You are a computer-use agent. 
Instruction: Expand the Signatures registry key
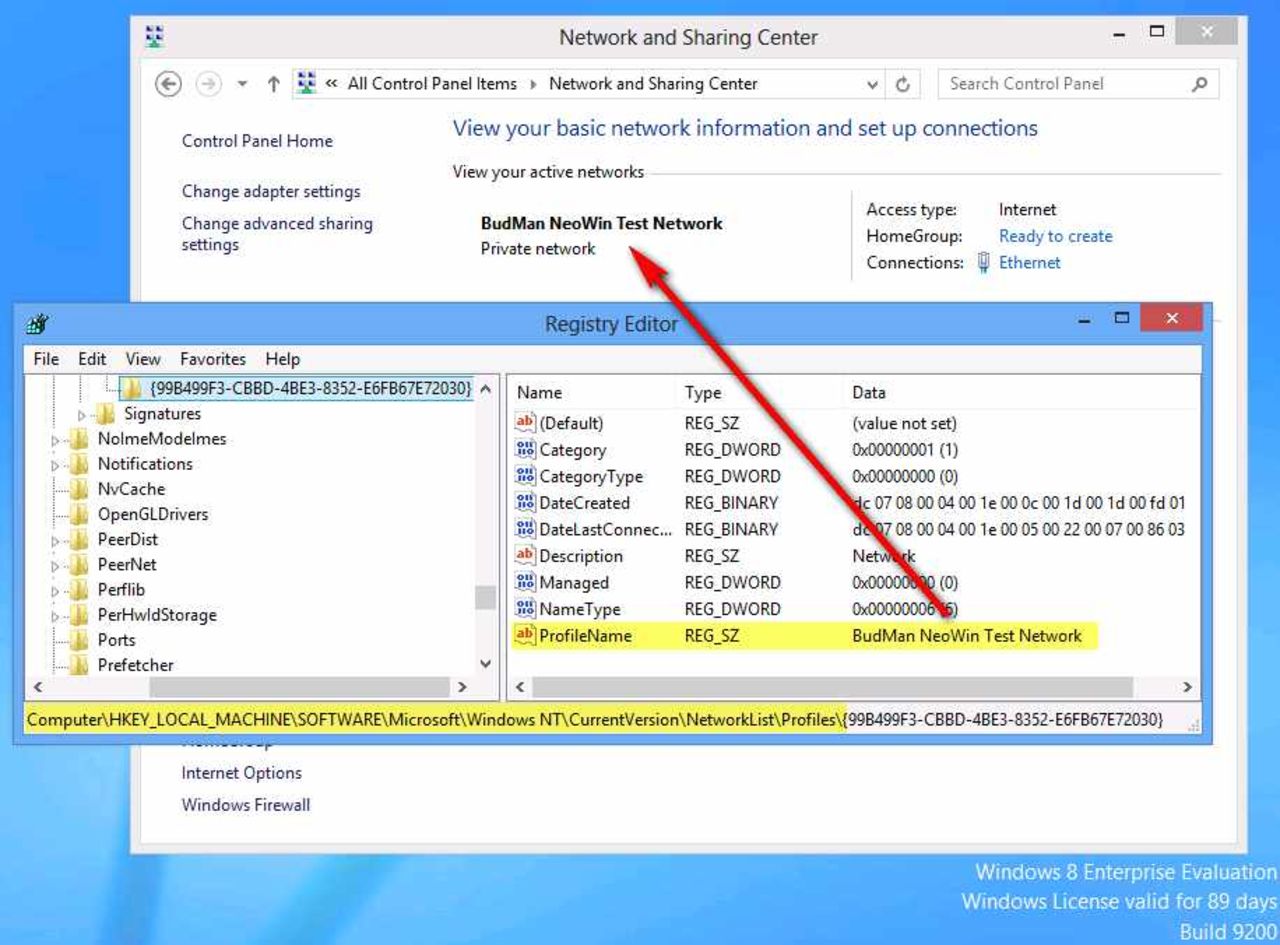pos(82,414)
